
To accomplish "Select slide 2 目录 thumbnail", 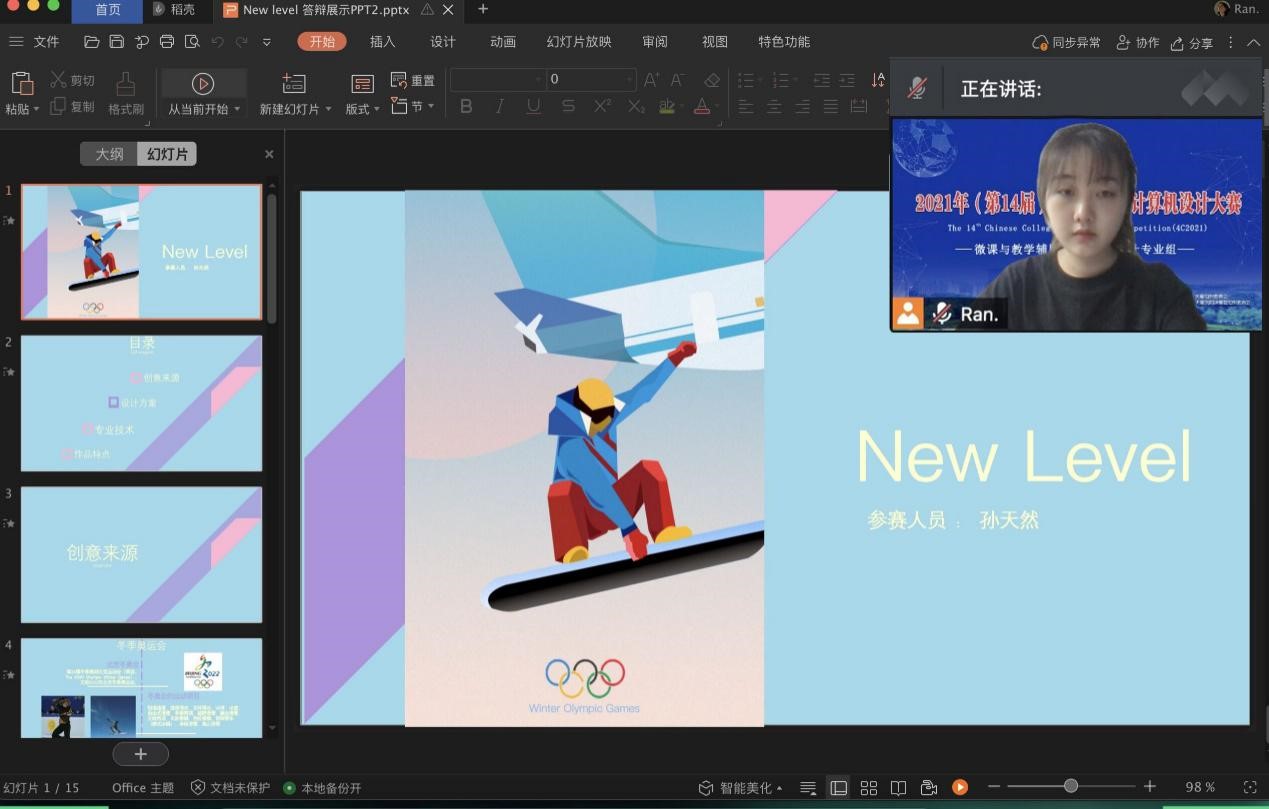I will click(x=142, y=403).
